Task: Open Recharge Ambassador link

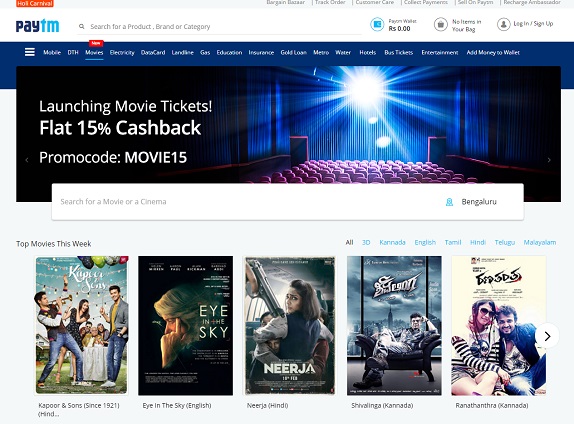Action: 532,2
